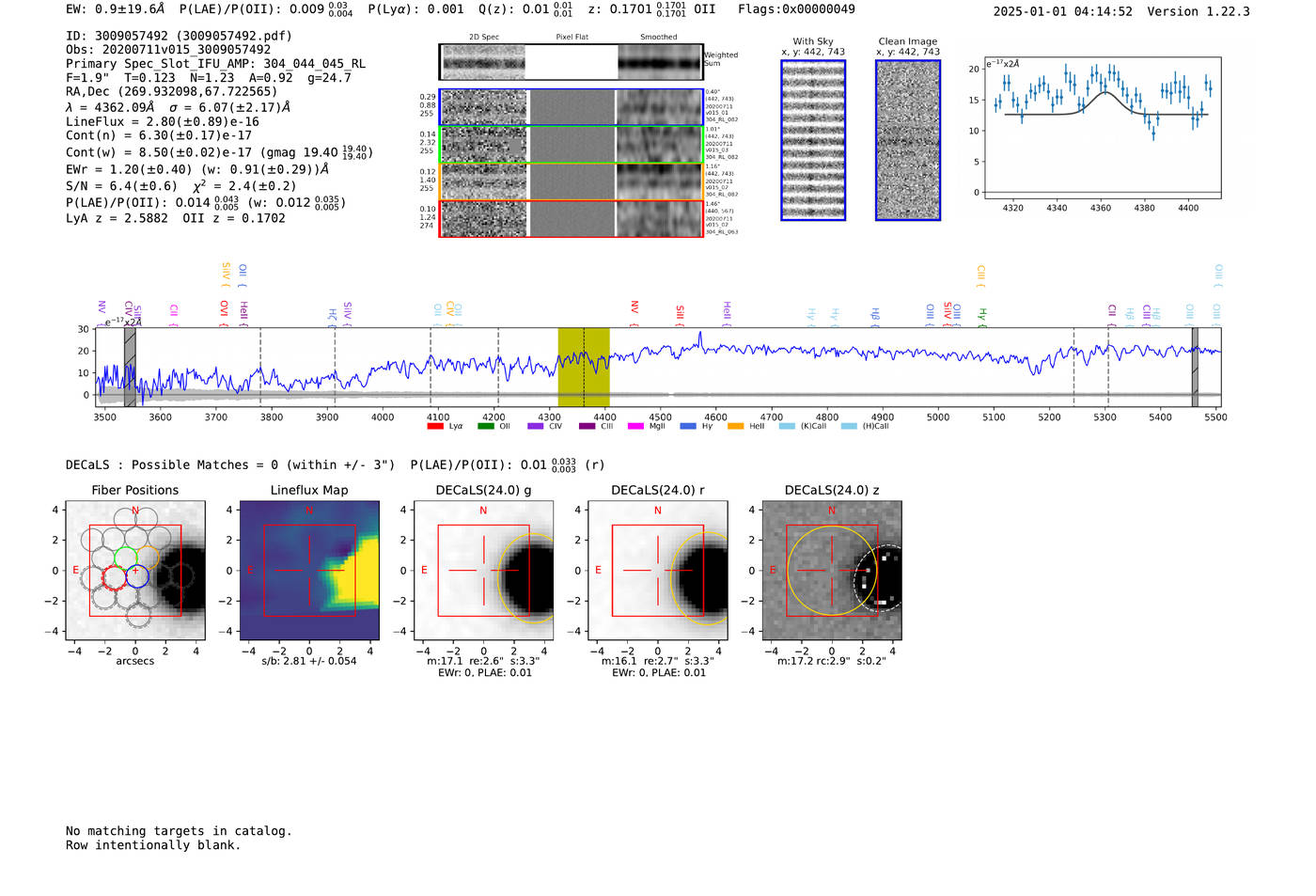Click the s/b: 2.81 +/- 0.054 caption
This screenshot has width=1316, height=896.
tap(309, 661)
